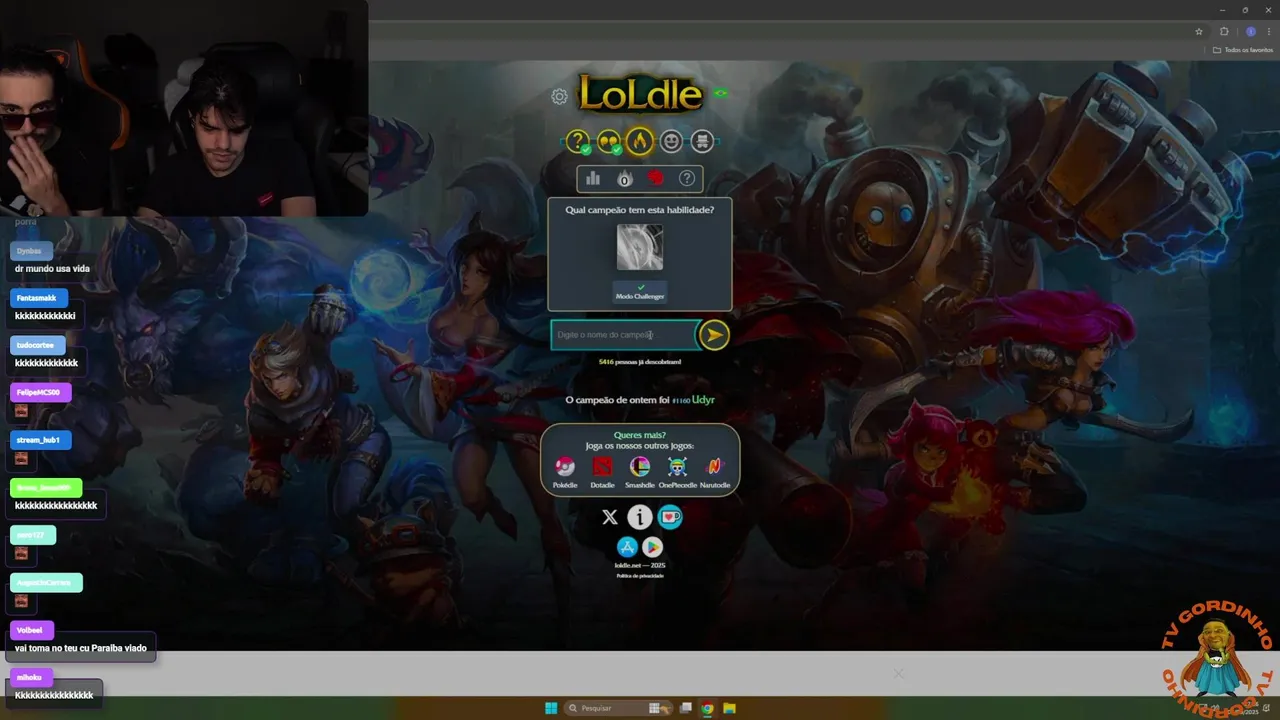
Task: Change language via the Brazil flag
Action: click(720, 93)
